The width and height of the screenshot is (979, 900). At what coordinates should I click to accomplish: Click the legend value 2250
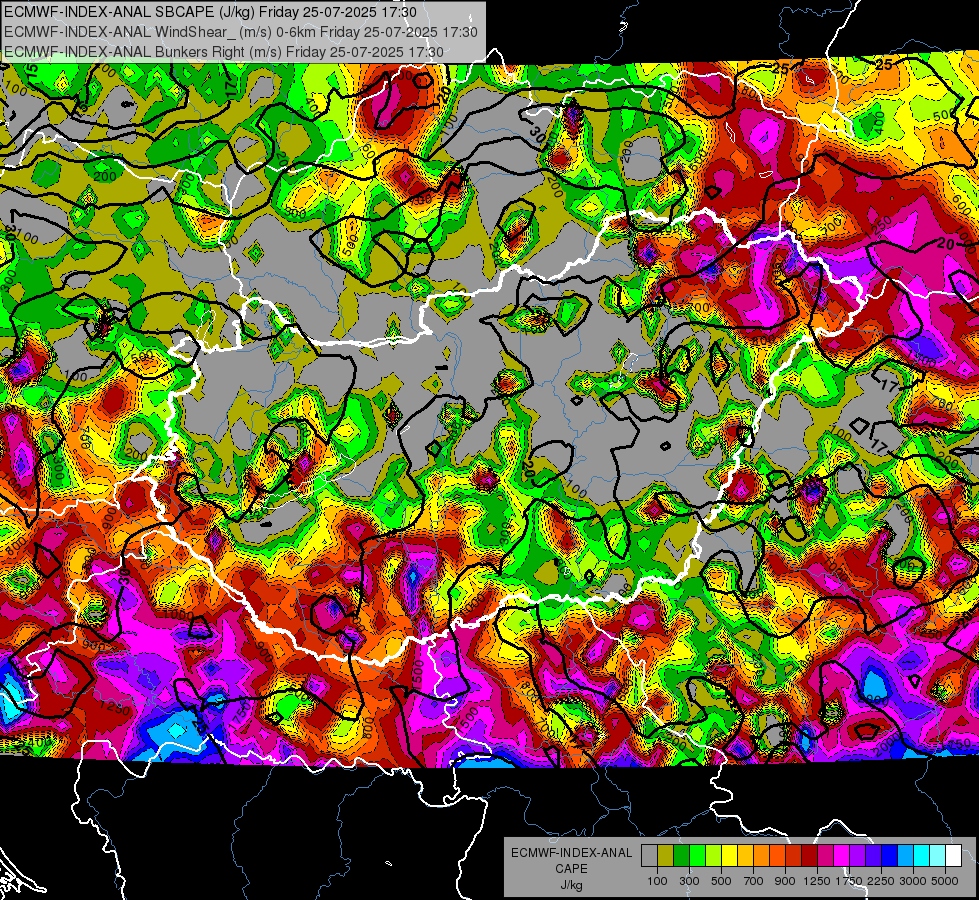(x=882, y=881)
